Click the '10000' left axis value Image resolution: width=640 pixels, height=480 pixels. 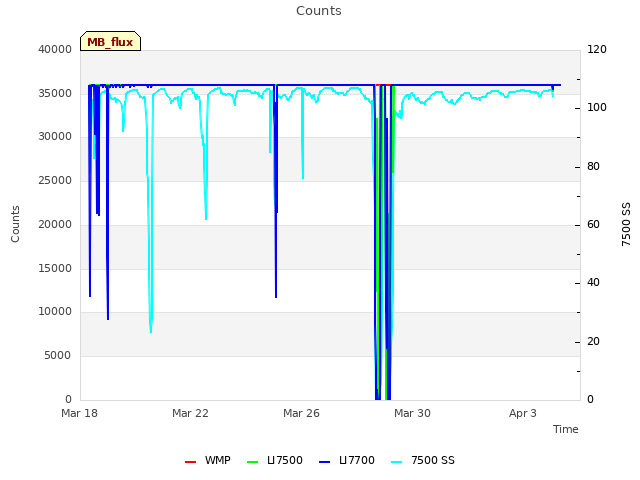click(55, 311)
